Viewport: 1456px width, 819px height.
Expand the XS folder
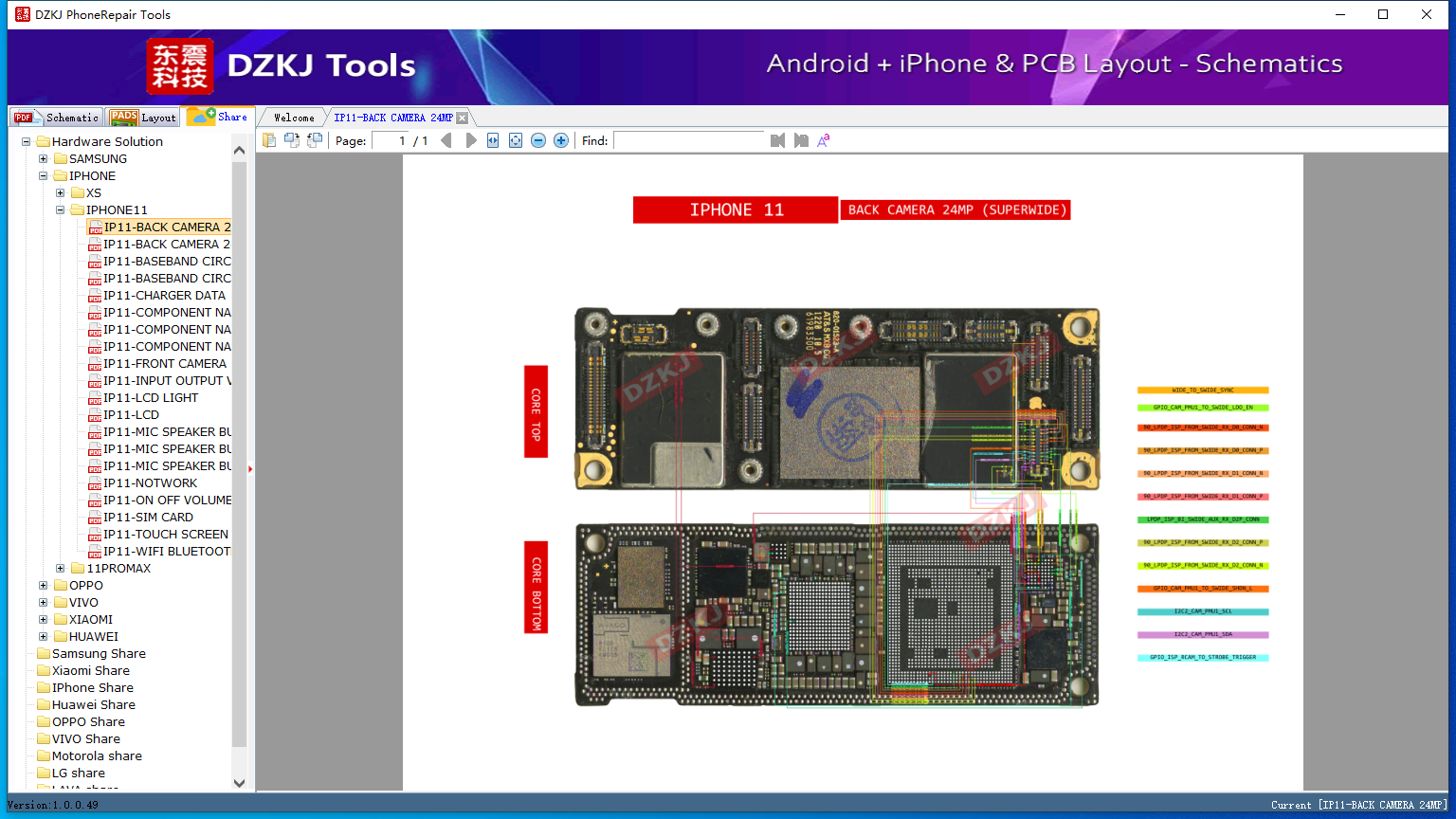click(x=61, y=193)
